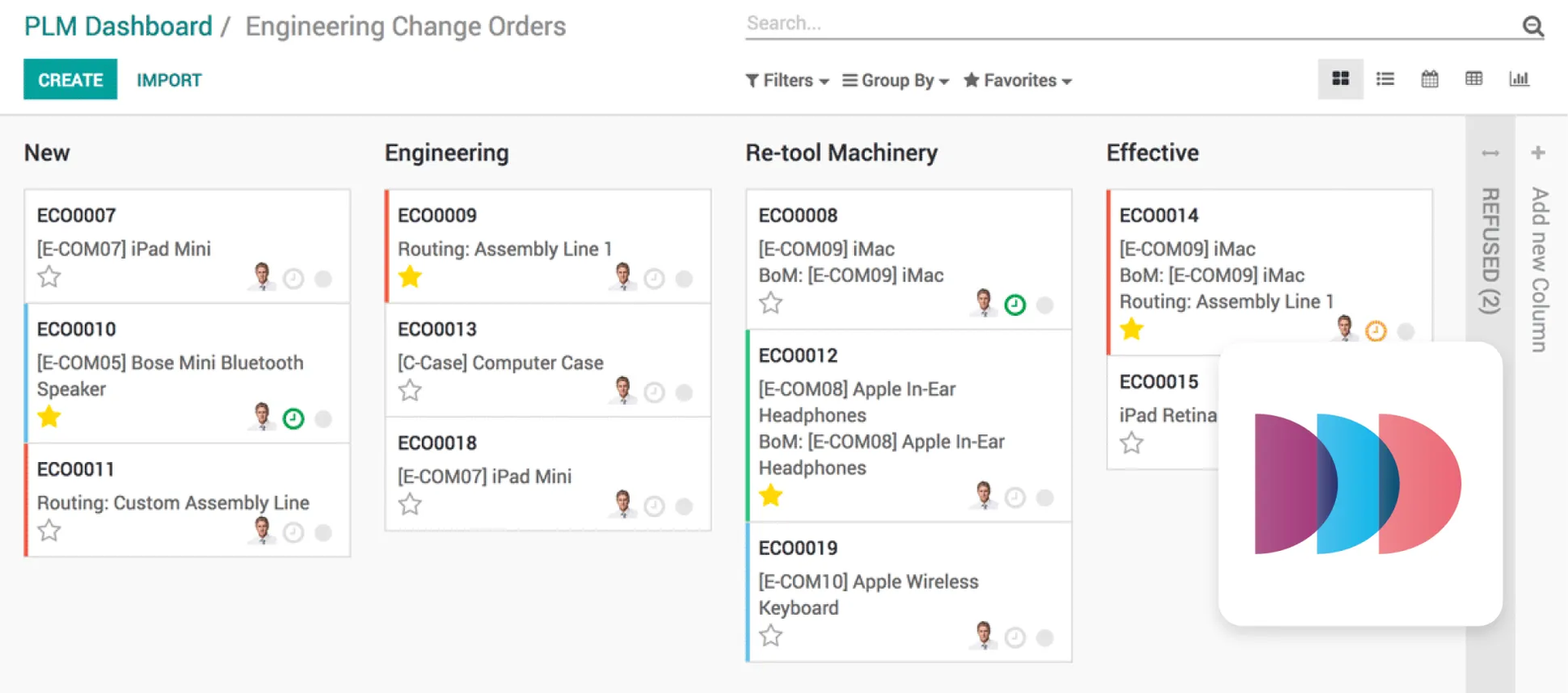Focus the Search input field

pyautogui.click(x=1131, y=24)
